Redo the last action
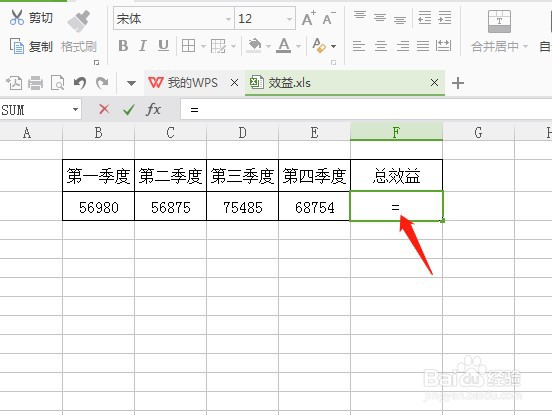The width and height of the screenshot is (552, 415). click(102, 83)
